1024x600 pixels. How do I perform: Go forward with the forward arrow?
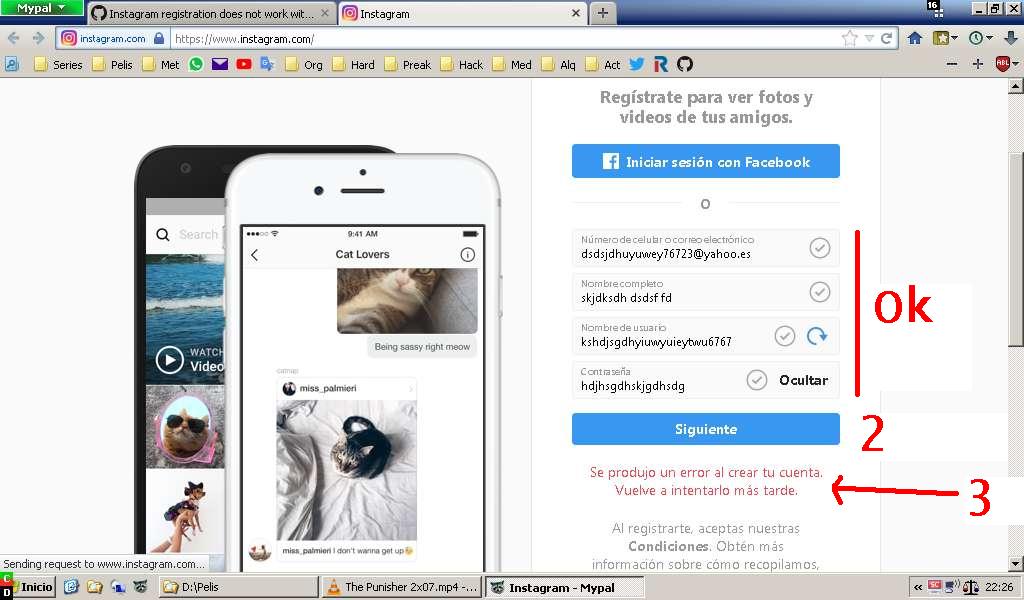click(39, 39)
